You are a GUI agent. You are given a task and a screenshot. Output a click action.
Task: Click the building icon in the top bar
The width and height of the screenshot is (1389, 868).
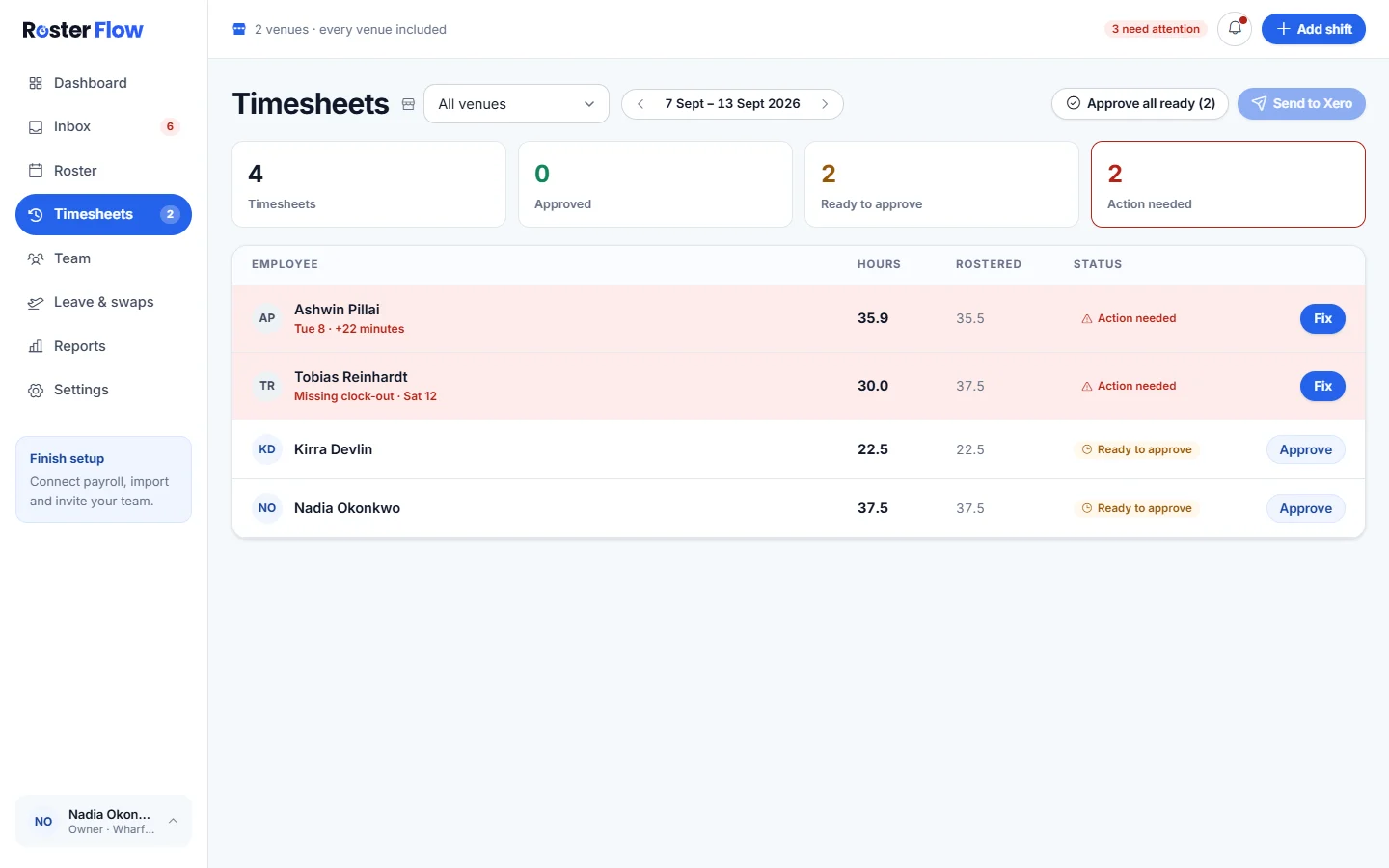click(x=239, y=29)
